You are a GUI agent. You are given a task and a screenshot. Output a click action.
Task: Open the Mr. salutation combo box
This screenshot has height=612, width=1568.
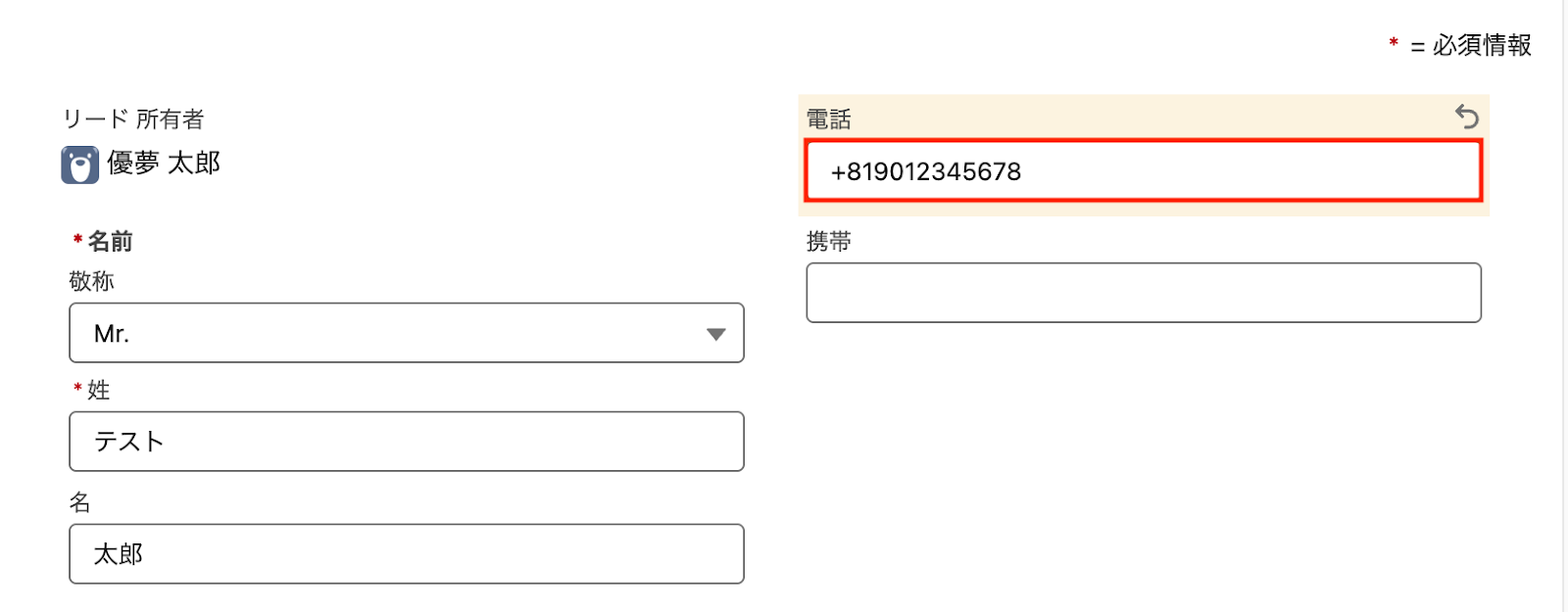click(x=407, y=333)
